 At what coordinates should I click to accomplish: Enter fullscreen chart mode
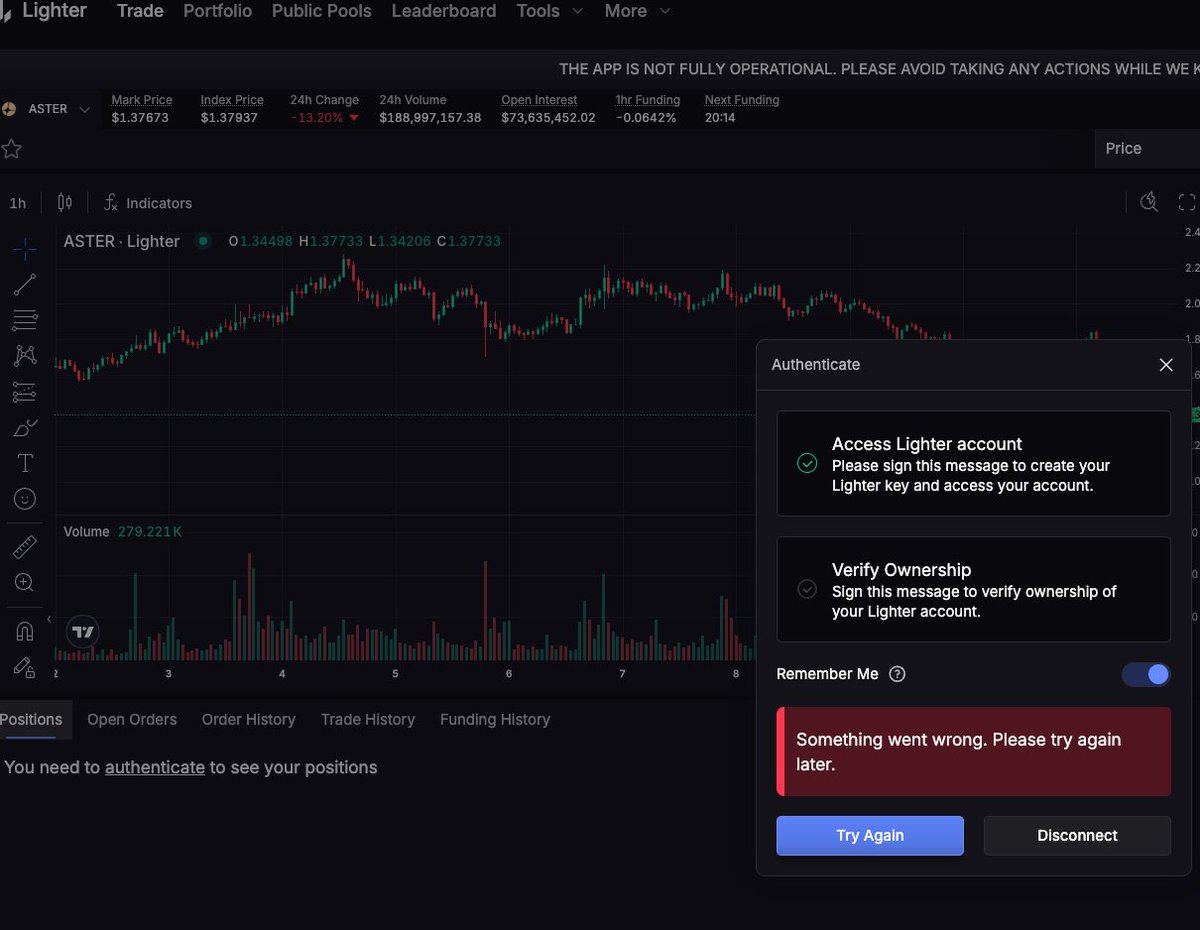pyautogui.click(x=1187, y=202)
